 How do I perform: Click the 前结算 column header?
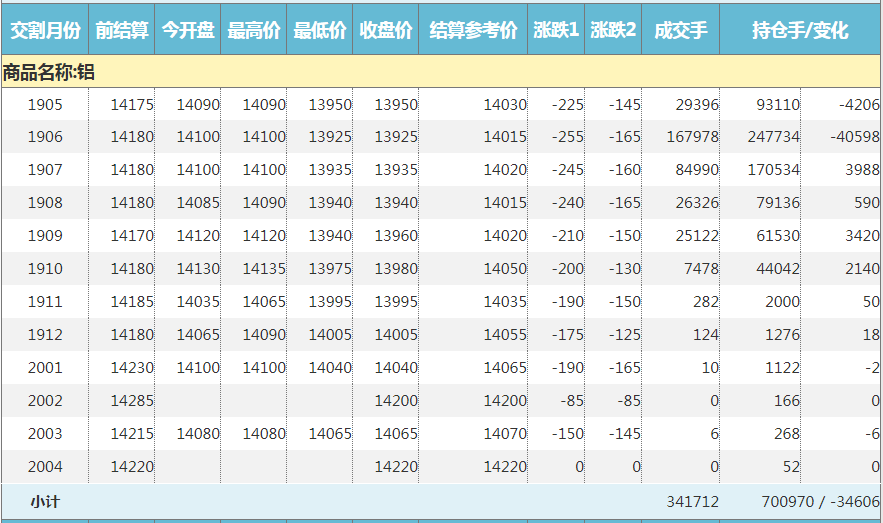click(x=122, y=31)
